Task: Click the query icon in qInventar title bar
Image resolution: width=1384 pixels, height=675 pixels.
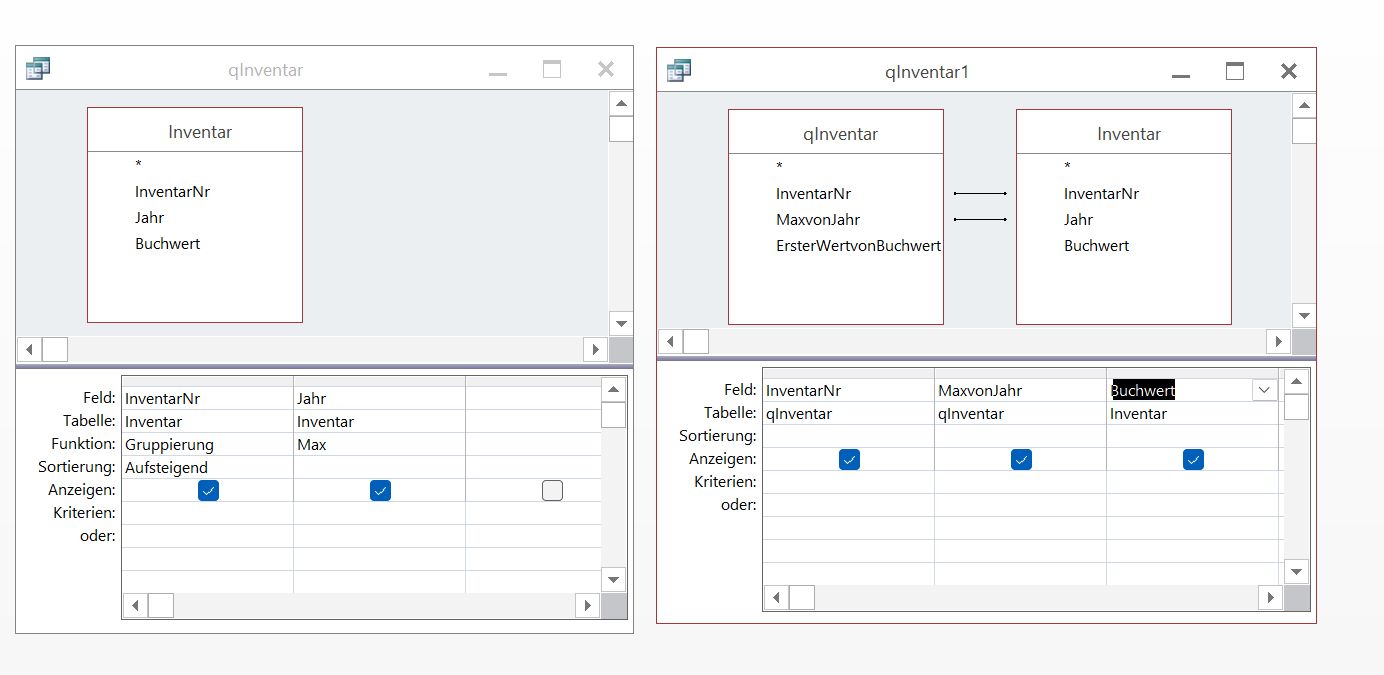Action: point(38,68)
